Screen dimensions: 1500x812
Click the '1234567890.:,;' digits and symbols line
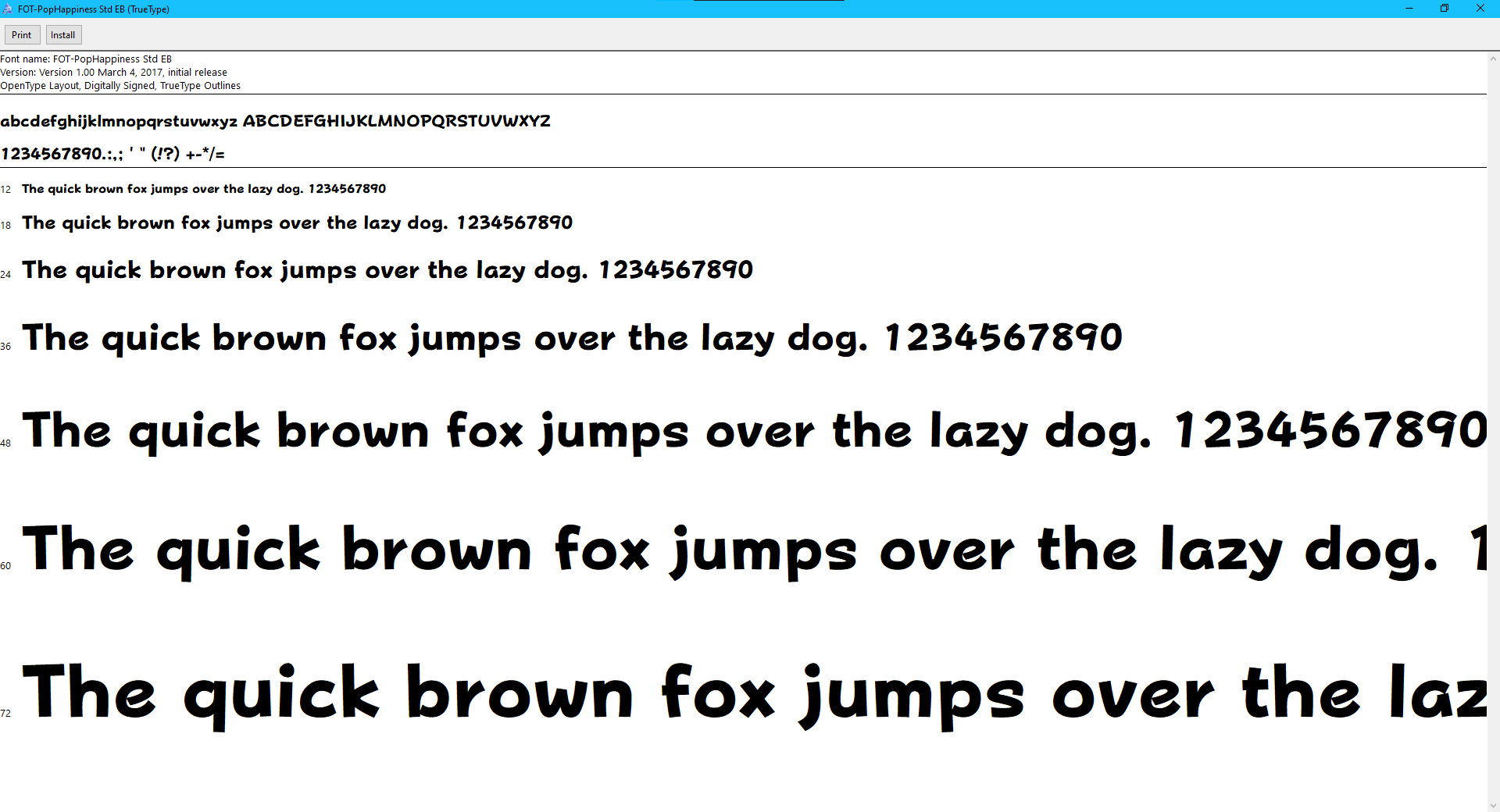tap(112, 154)
